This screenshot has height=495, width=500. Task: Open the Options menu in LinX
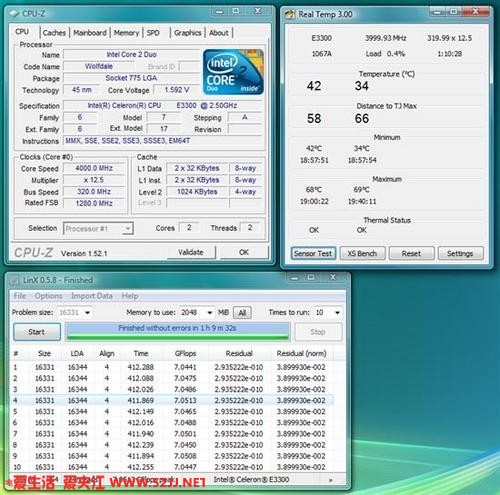(49, 296)
